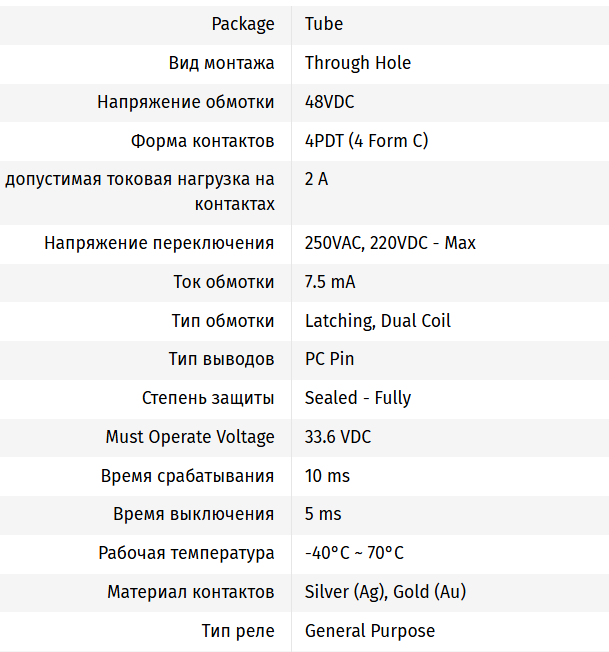The height and width of the screenshot is (652, 609).
Task: Click the "Through Hole" mounting value
Action: (x=357, y=63)
